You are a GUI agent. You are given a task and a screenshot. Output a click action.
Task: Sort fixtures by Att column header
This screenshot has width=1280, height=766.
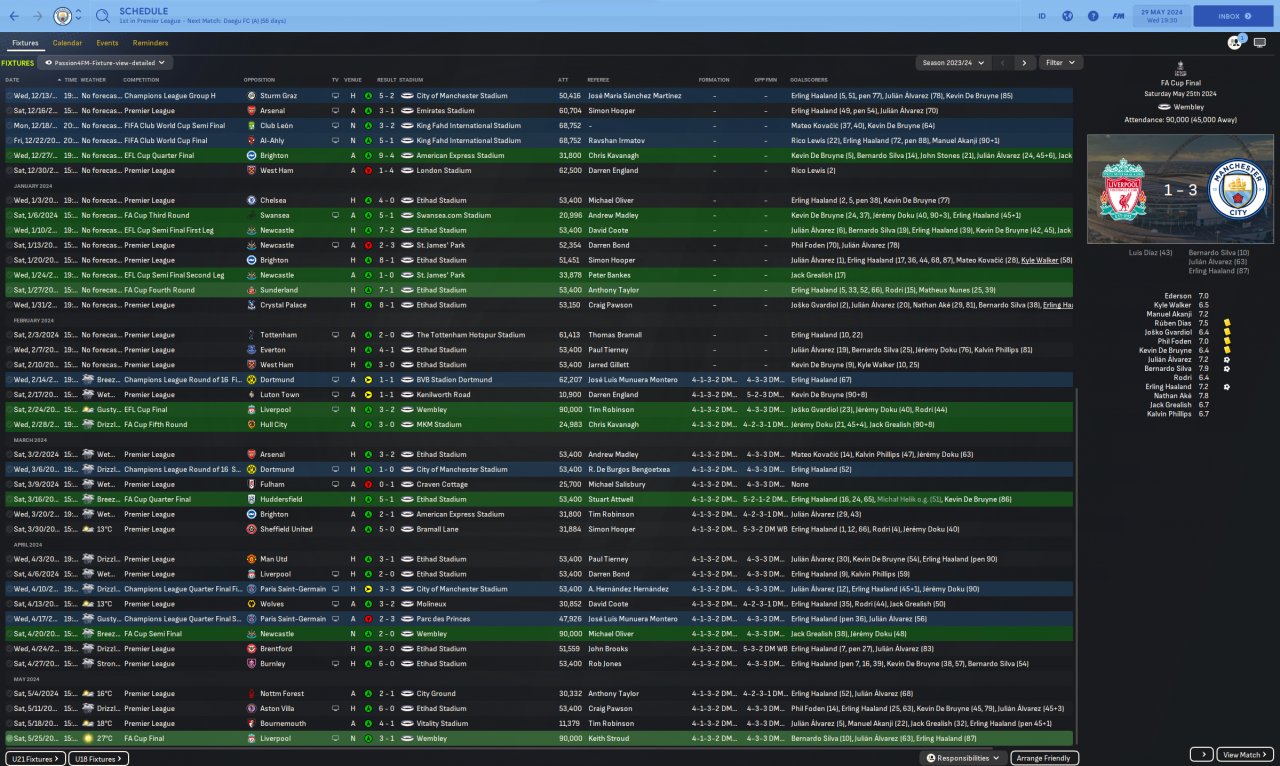[563, 79]
